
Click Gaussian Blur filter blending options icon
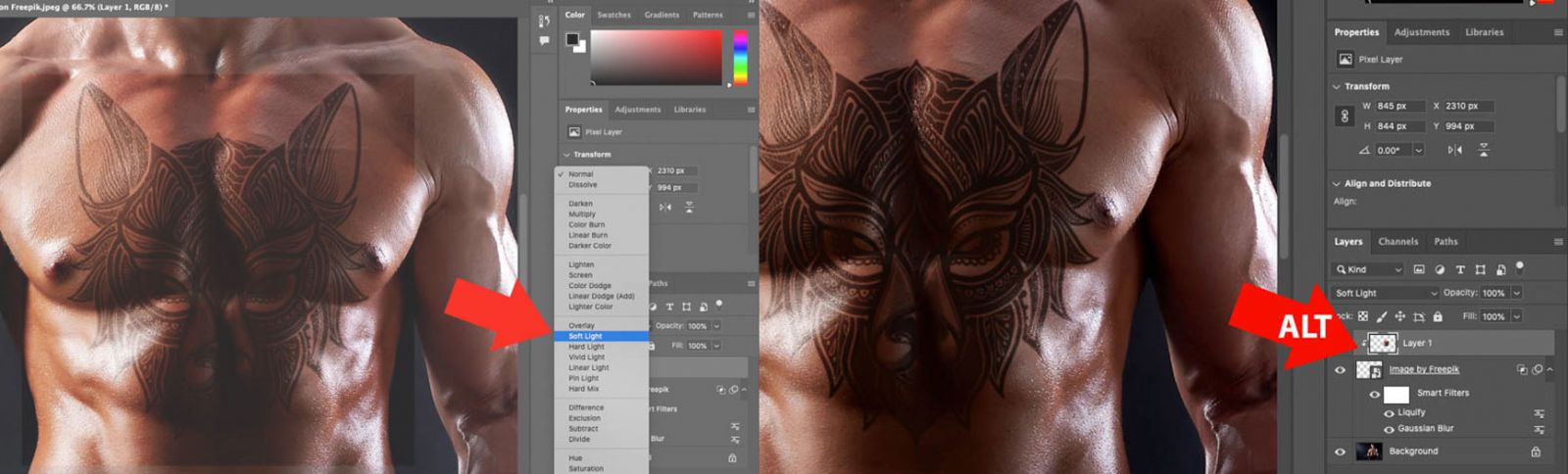coord(1539,429)
